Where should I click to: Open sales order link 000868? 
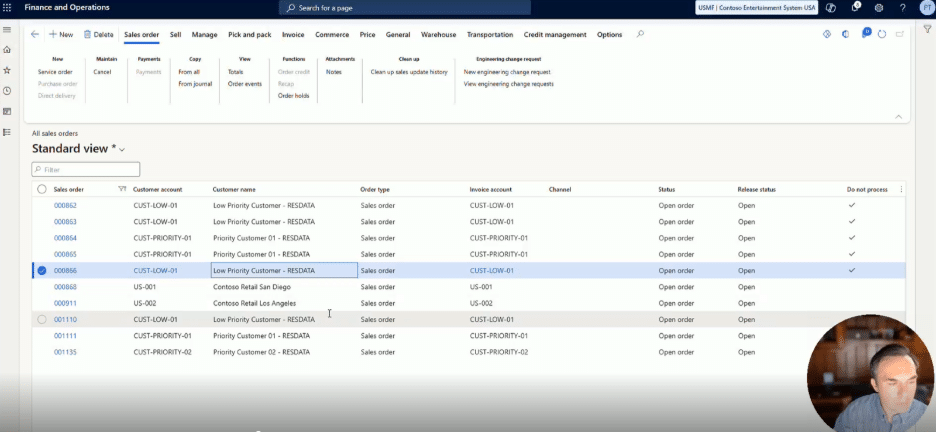click(x=65, y=287)
